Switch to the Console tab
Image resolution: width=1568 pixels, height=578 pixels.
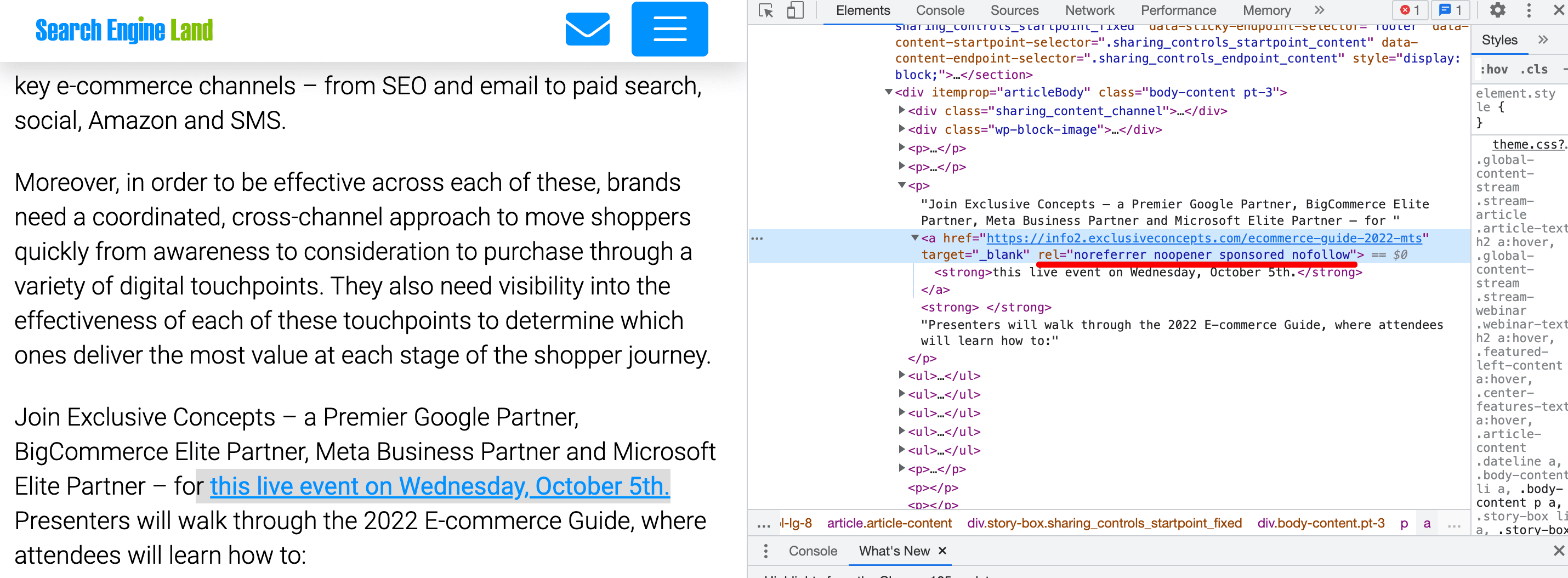coord(940,10)
